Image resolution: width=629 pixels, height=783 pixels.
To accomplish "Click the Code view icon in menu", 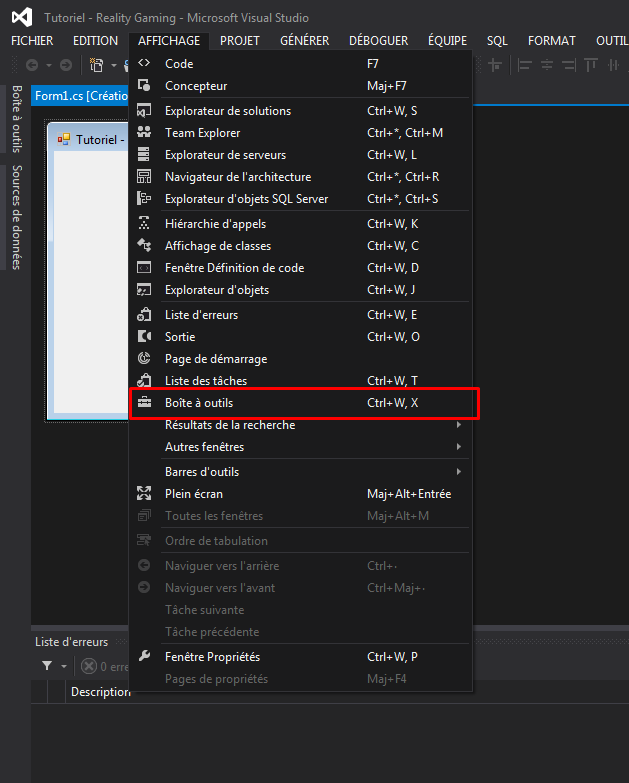I will pyautogui.click(x=144, y=63).
